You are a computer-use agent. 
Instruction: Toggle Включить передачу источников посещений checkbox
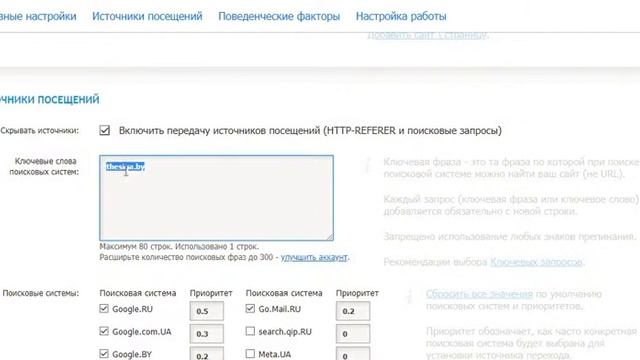(x=104, y=130)
